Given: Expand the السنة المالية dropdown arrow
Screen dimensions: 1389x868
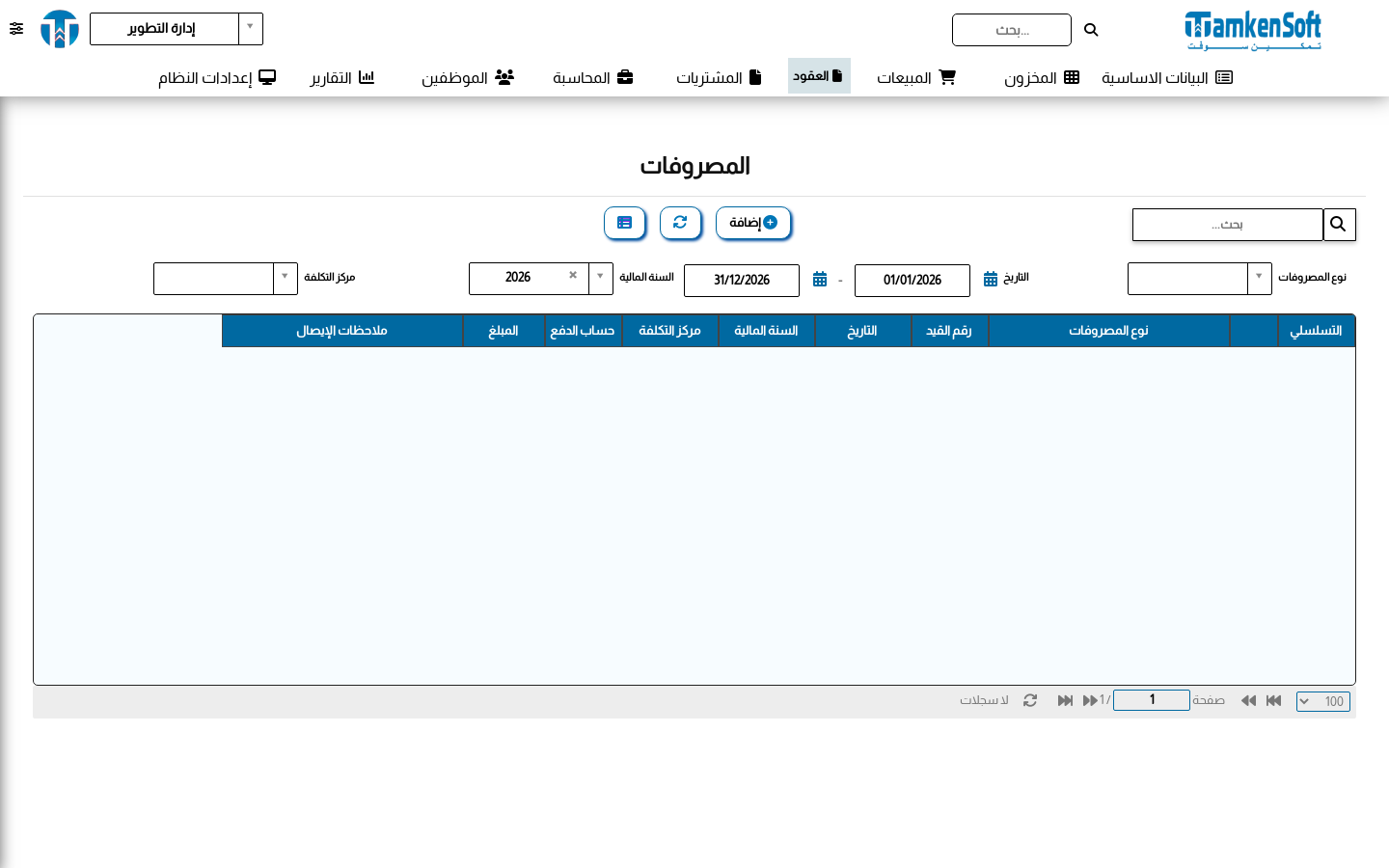Looking at the screenshot, I should [x=601, y=278].
